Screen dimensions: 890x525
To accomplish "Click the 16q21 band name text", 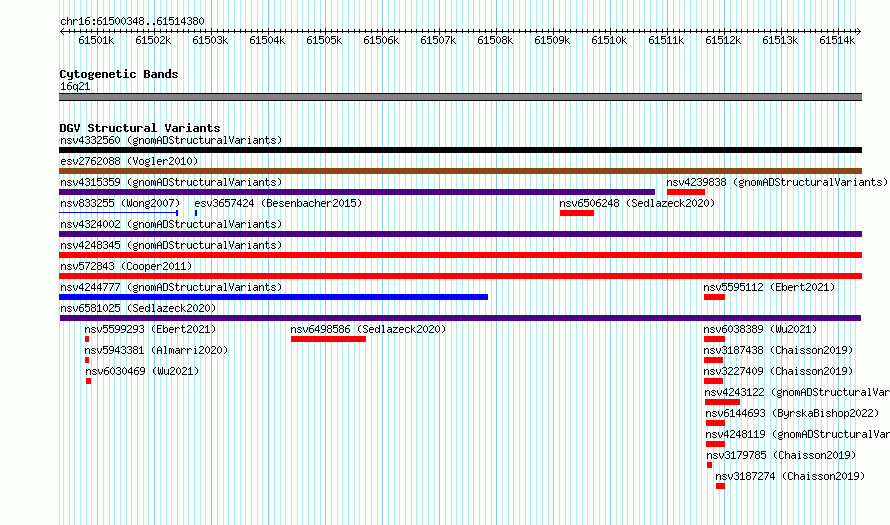I will click(x=75, y=87).
